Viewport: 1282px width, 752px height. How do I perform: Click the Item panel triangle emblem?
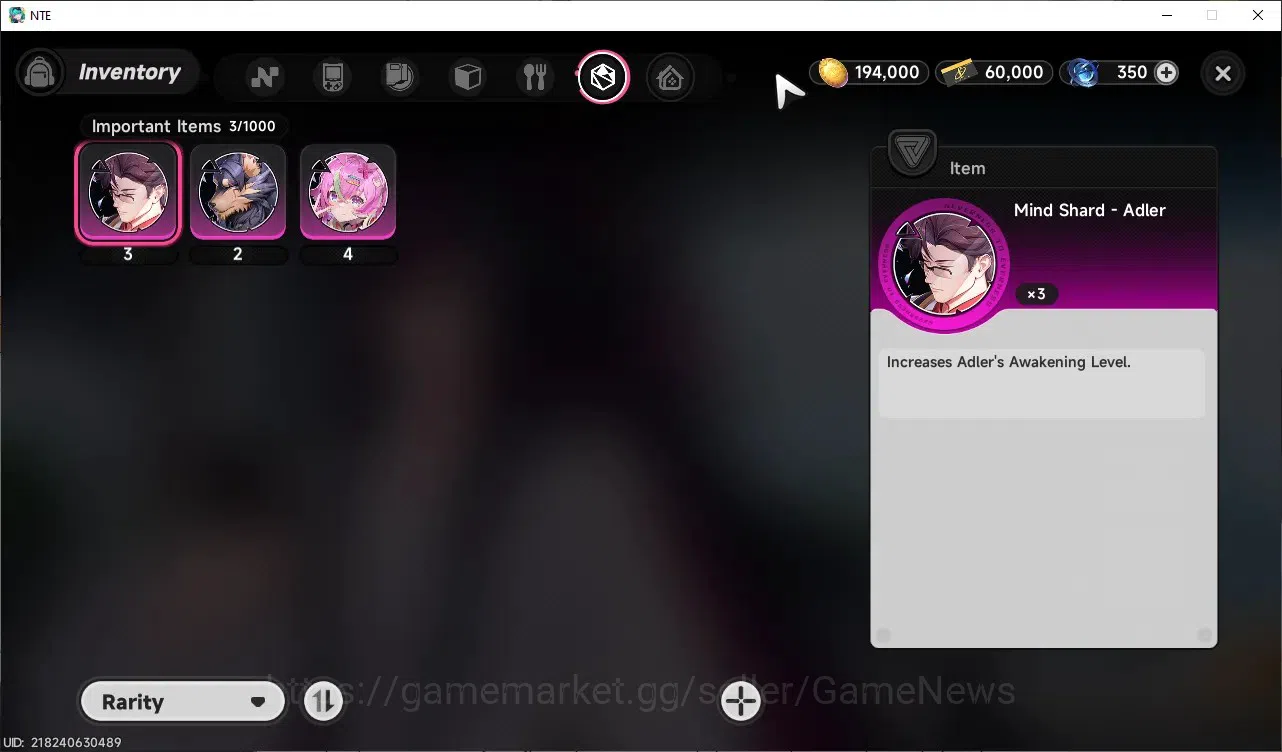point(912,154)
